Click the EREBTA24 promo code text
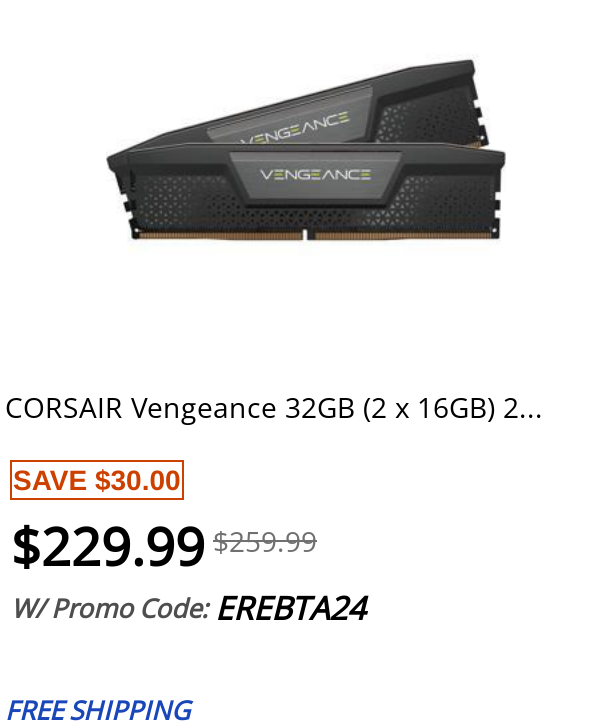 (x=293, y=608)
